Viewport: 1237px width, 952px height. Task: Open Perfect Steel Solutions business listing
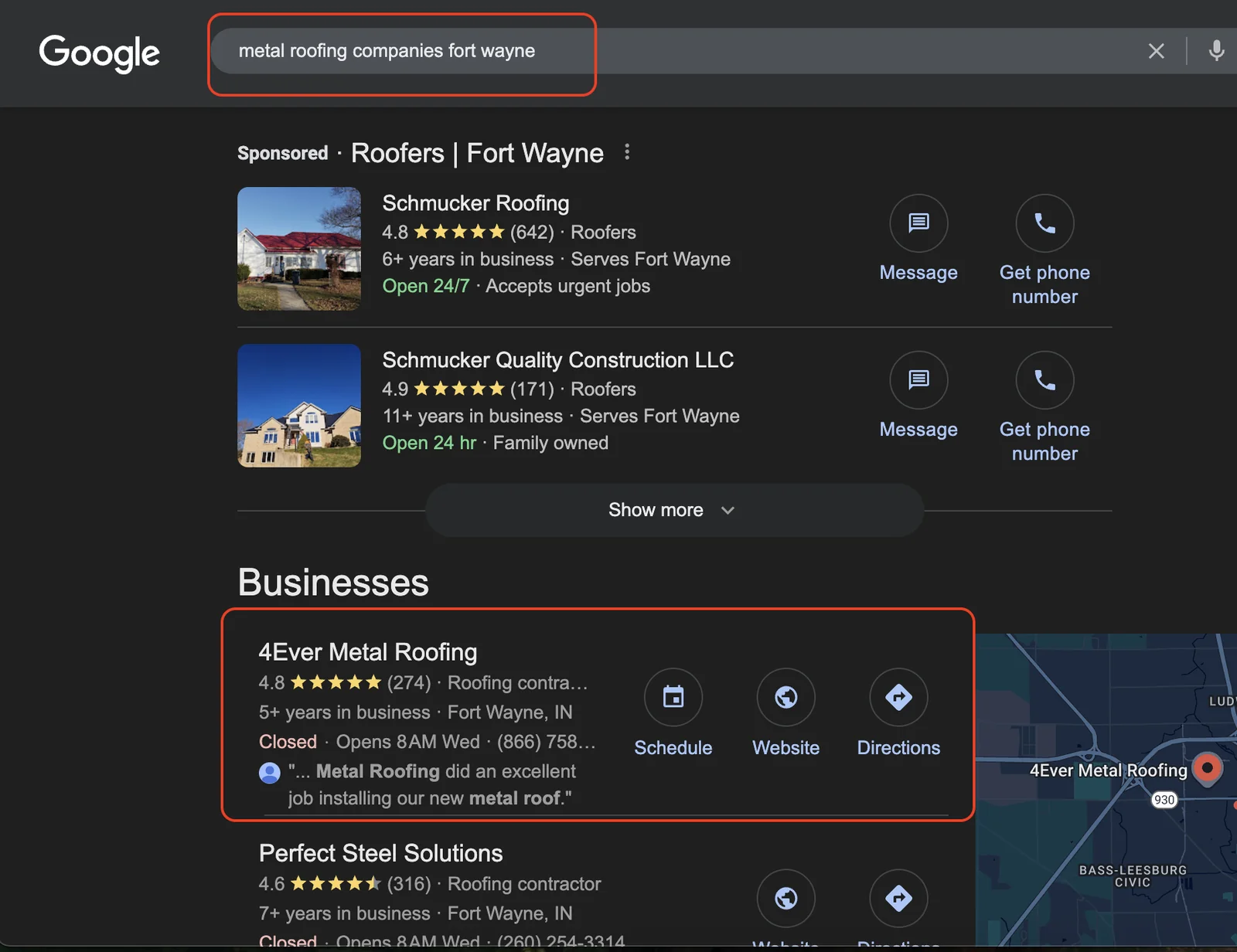tap(381, 853)
